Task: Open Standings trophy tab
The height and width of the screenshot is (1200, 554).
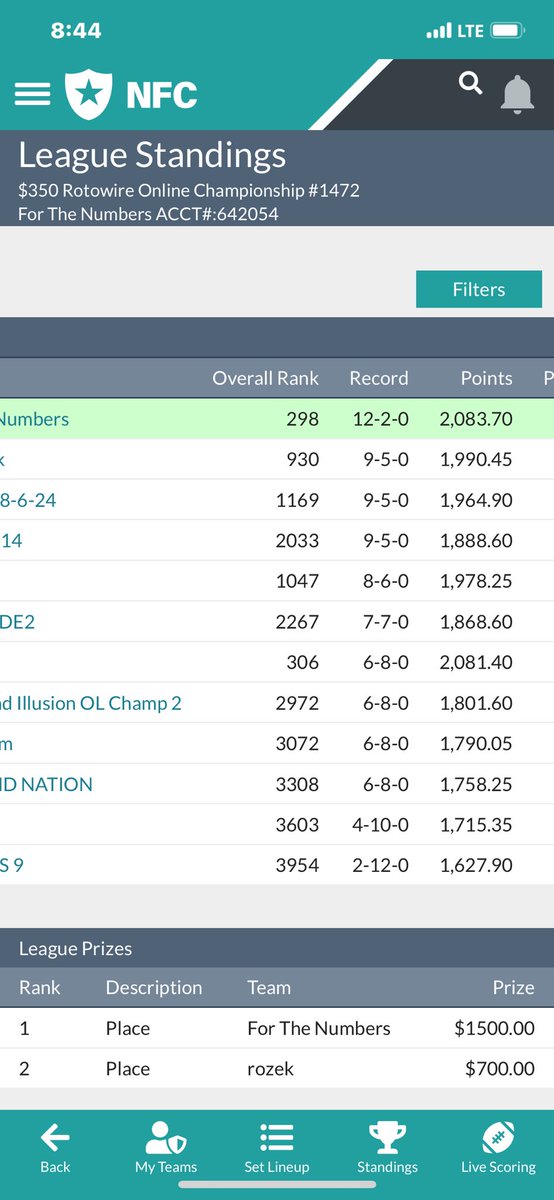Action: pos(387,1147)
